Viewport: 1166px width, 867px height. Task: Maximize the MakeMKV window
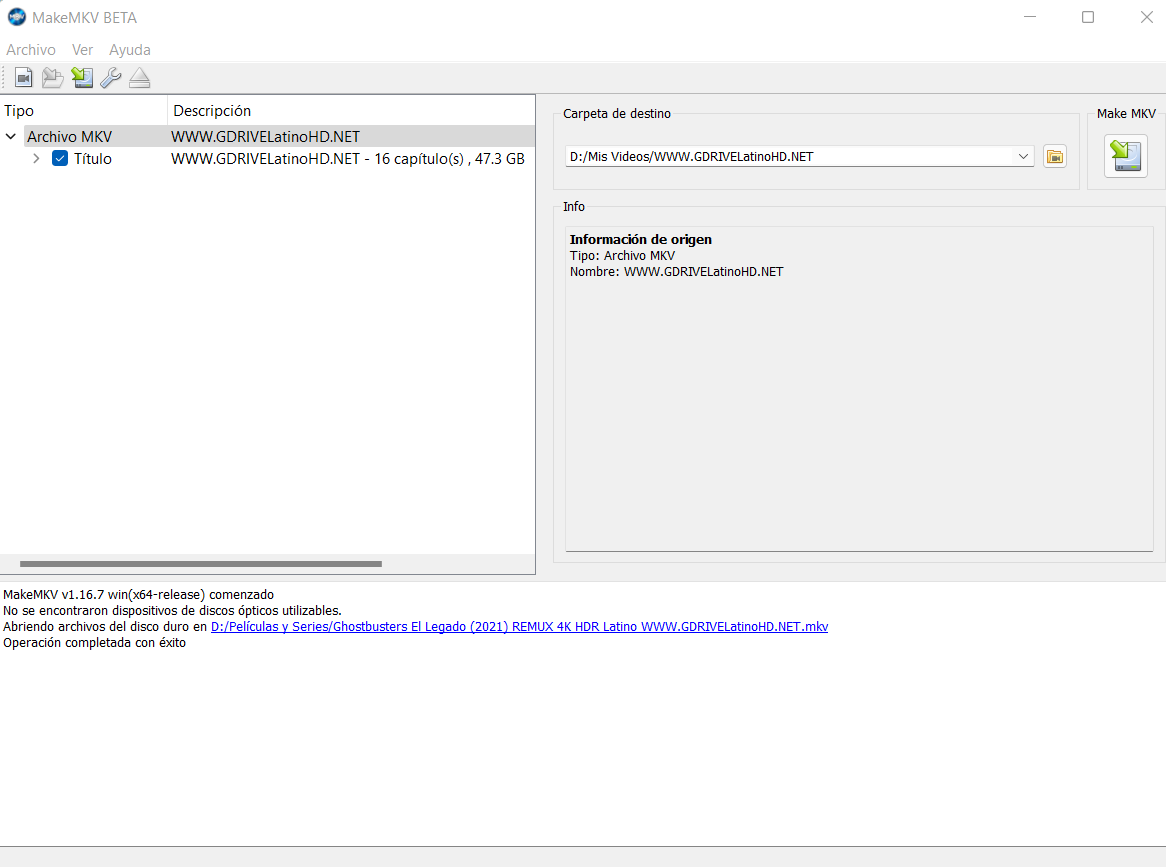(x=1088, y=16)
